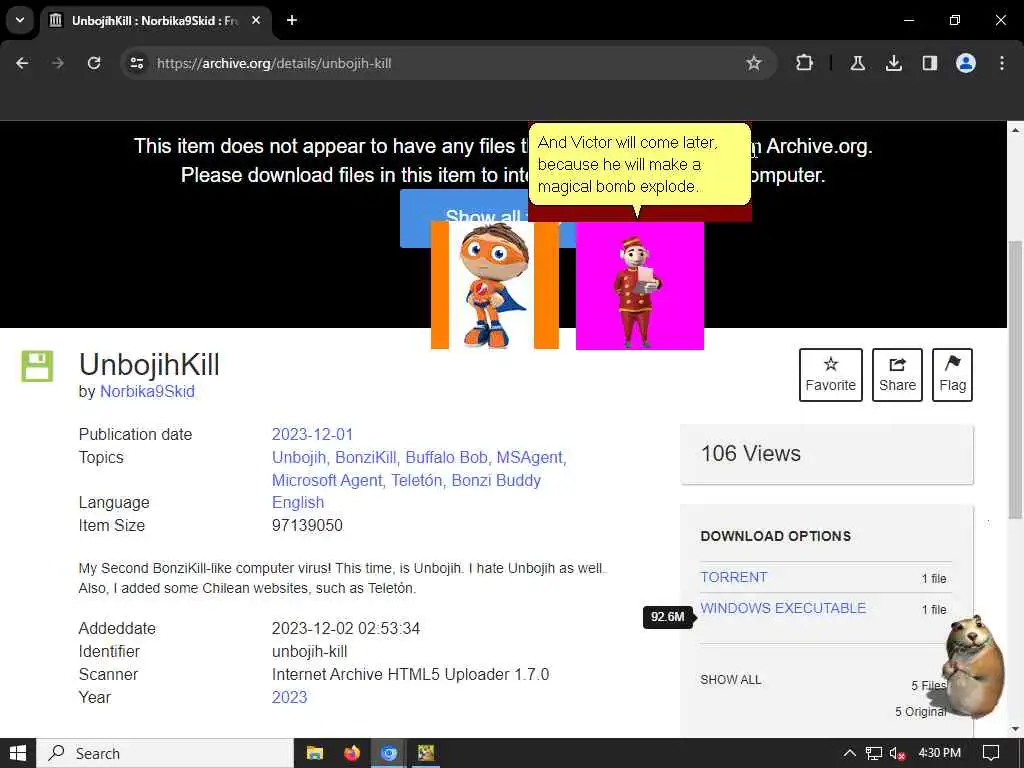The image size is (1024, 768).
Task: Close the UnbojihKill browser tab
Action: click(256, 20)
